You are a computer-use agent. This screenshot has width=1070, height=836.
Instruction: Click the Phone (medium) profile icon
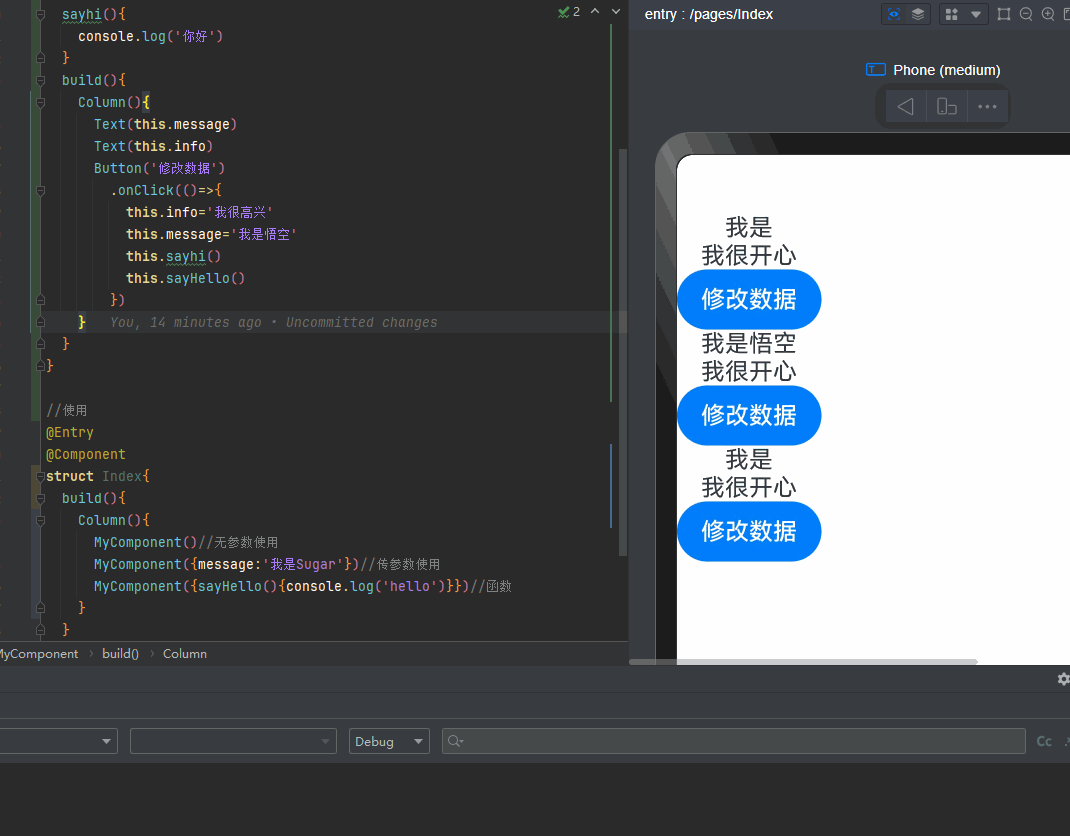pos(876,70)
